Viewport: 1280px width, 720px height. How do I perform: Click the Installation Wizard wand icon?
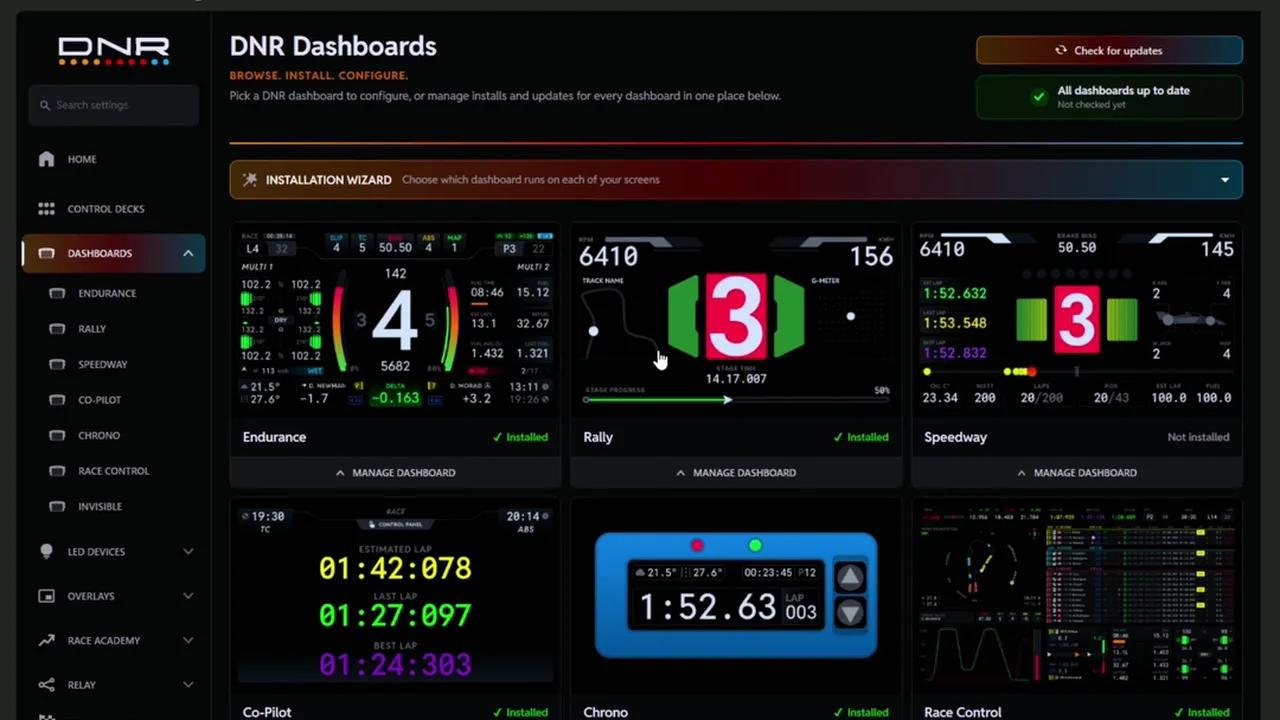click(250, 180)
